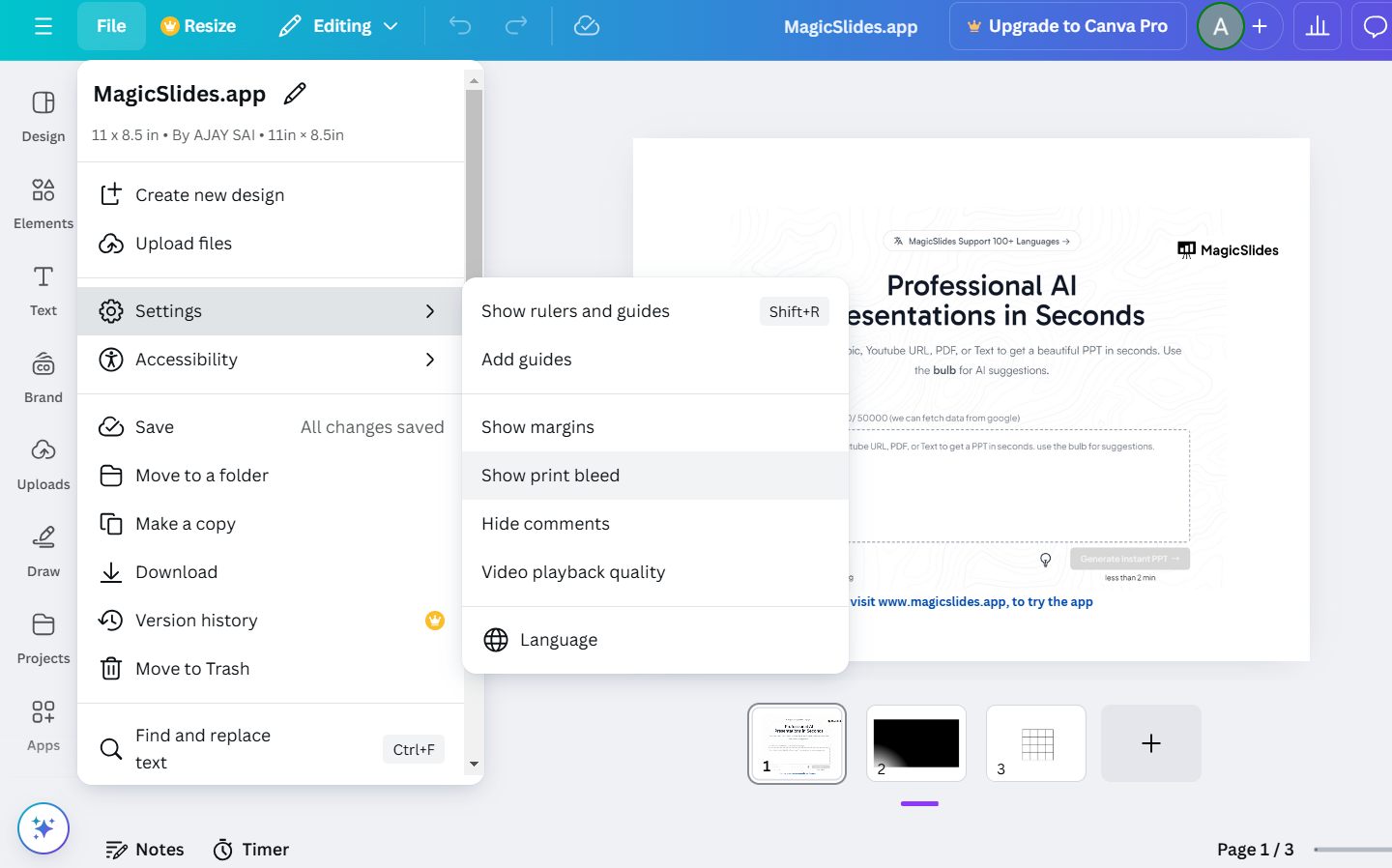Toggle Show margins
Image resolution: width=1392 pixels, height=868 pixels.
(x=655, y=427)
